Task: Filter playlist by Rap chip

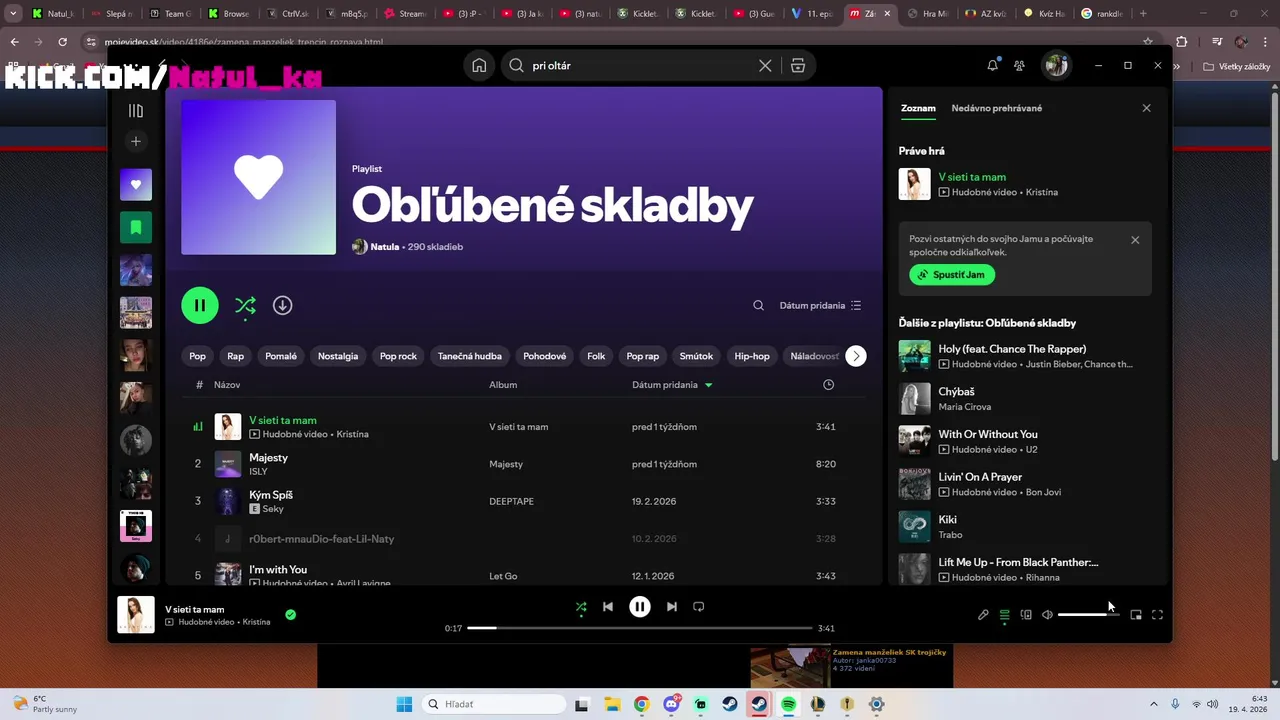Action: click(x=235, y=356)
